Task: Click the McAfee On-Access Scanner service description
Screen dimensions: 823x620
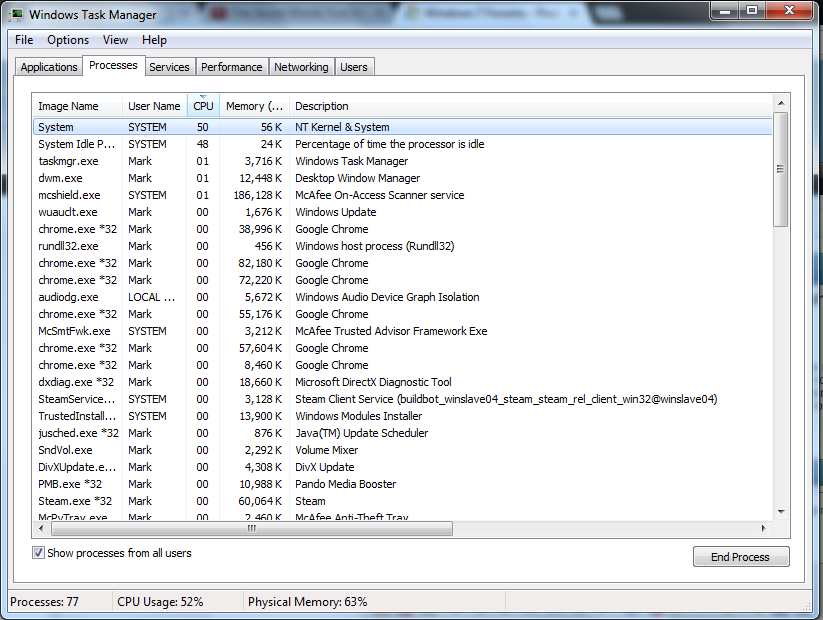Action: (379, 195)
